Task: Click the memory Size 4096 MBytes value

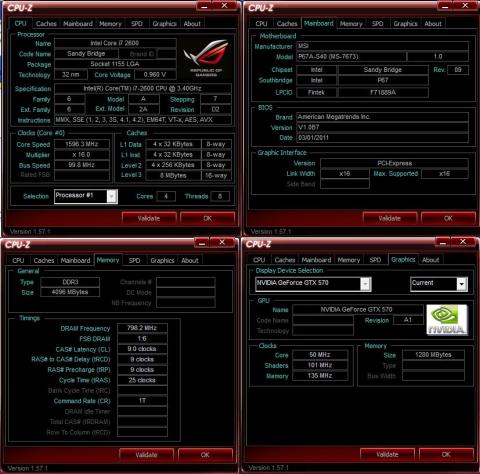Action: pyautogui.click(x=70, y=292)
